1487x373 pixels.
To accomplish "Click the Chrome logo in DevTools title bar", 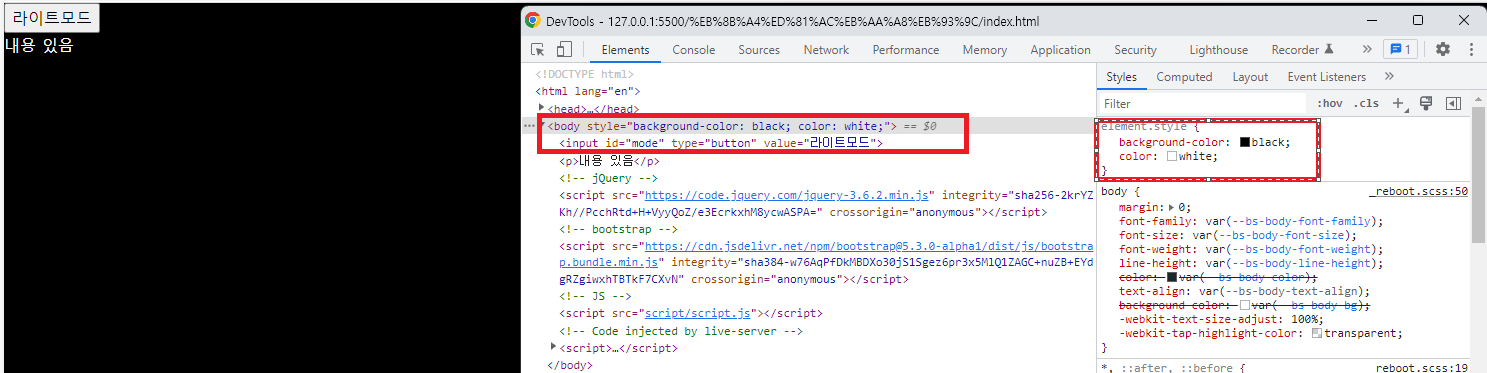I will (x=533, y=20).
